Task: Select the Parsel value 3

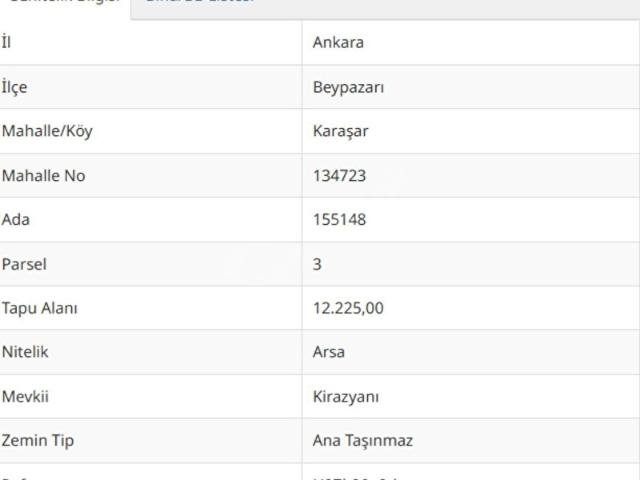Action: click(x=317, y=264)
